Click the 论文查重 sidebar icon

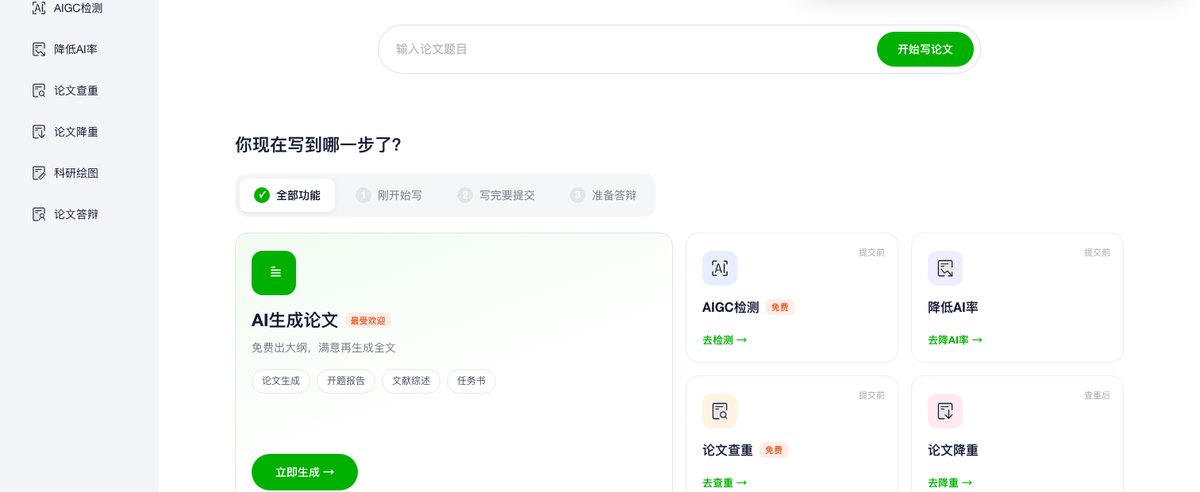coord(39,90)
